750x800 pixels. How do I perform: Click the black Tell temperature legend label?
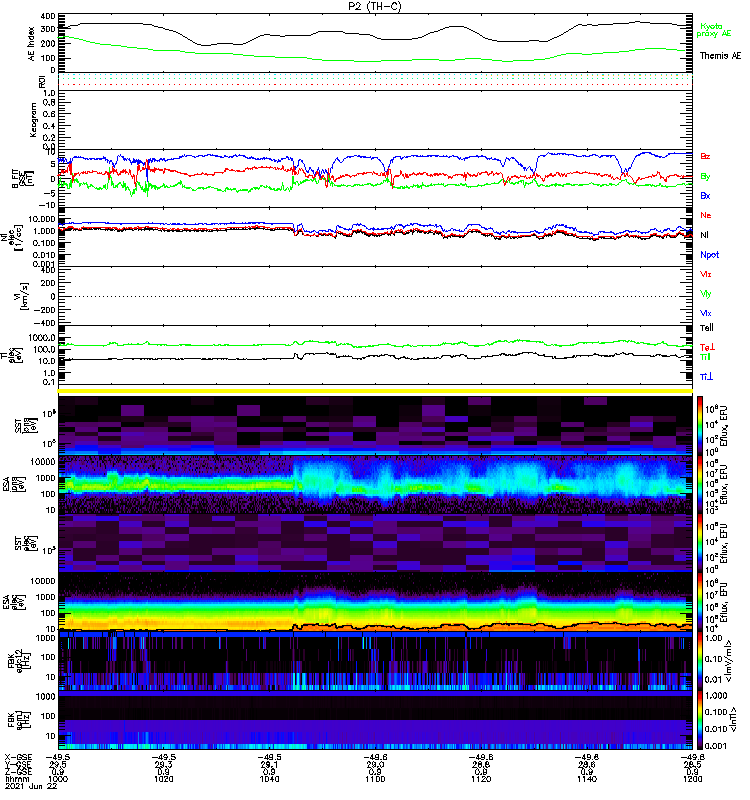[706, 327]
